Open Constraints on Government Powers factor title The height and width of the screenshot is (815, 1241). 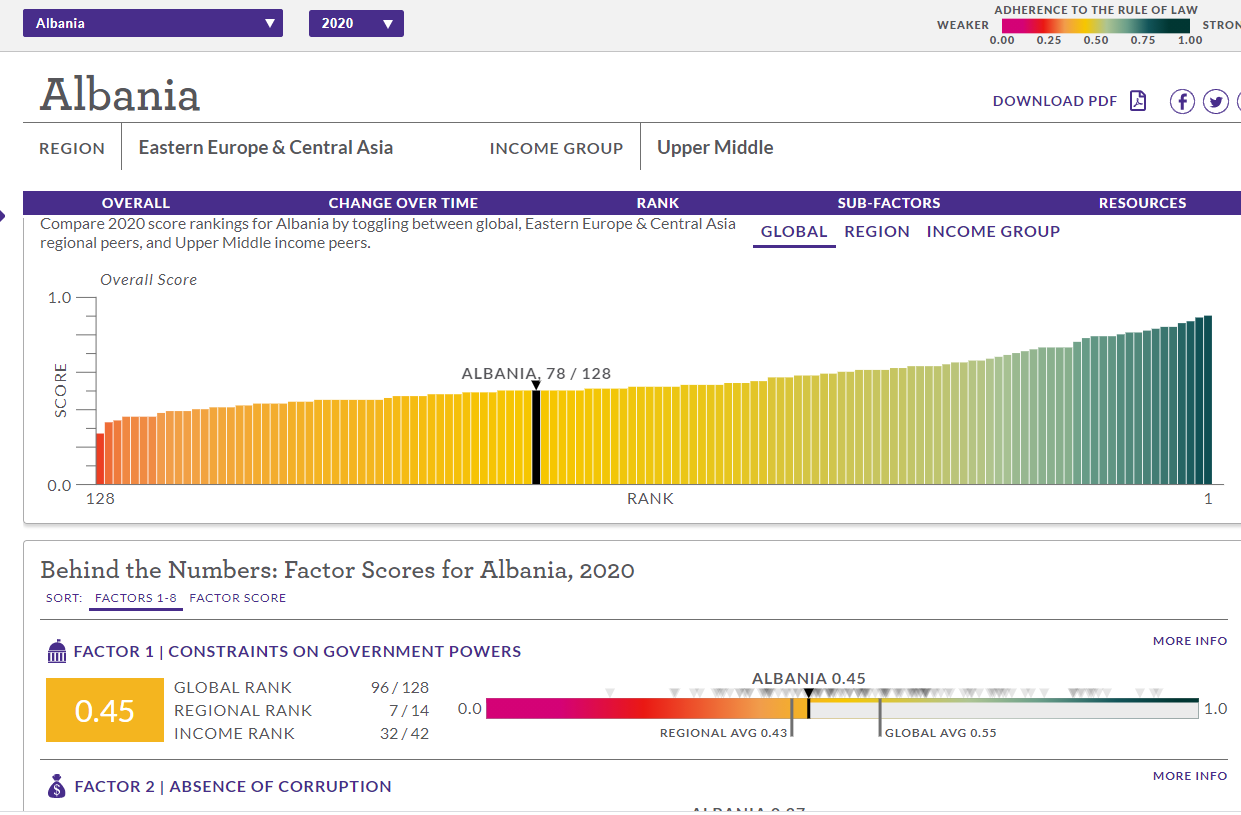tap(344, 652)
